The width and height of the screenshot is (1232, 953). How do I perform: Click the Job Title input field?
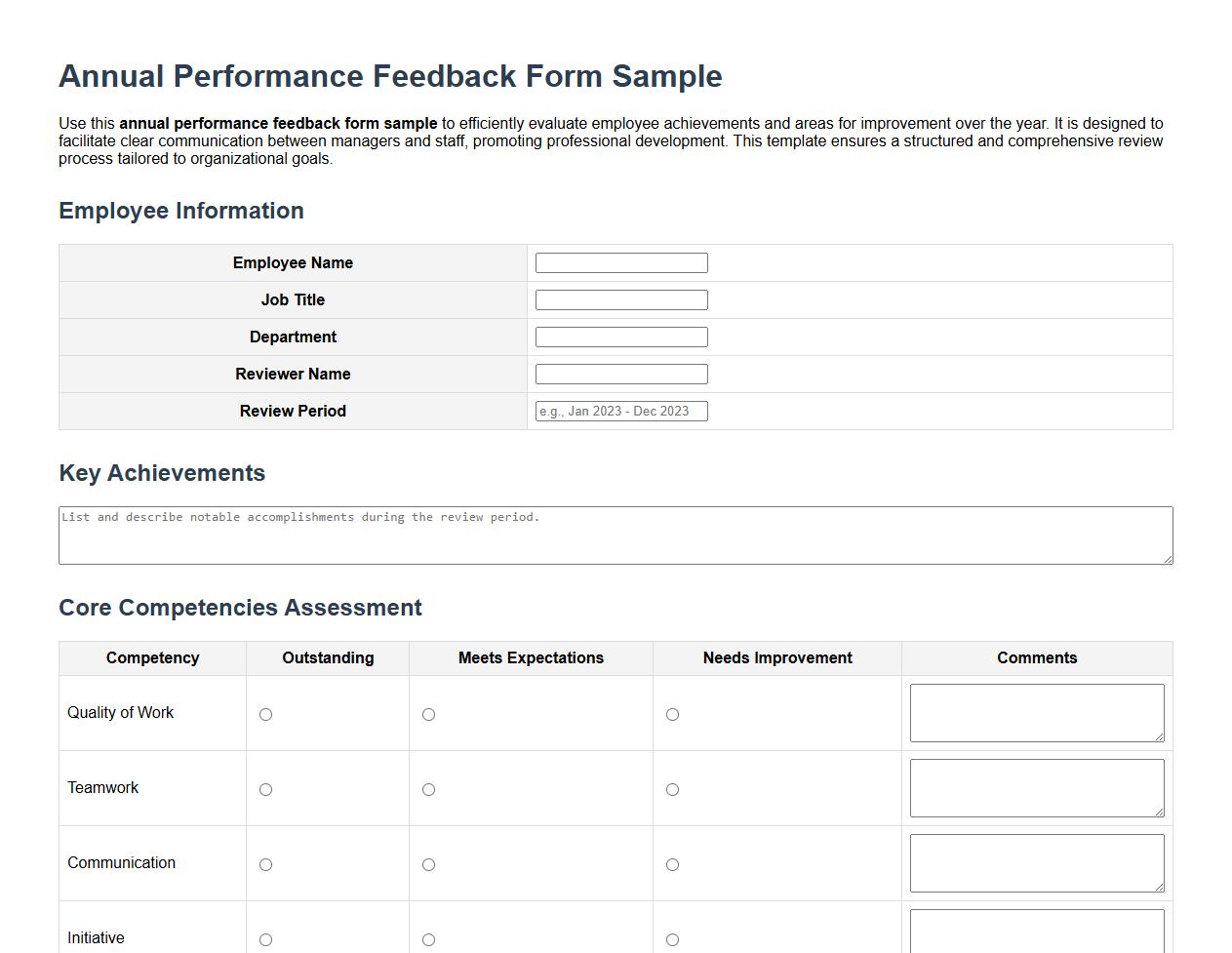click(x=620, y=299)
